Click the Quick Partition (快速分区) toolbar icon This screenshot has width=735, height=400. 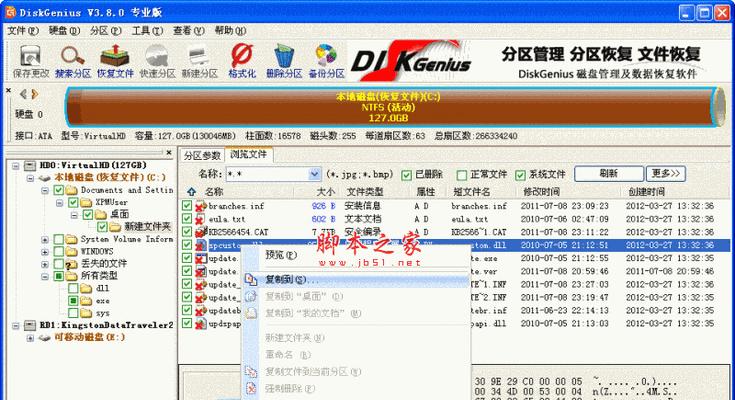157,56
